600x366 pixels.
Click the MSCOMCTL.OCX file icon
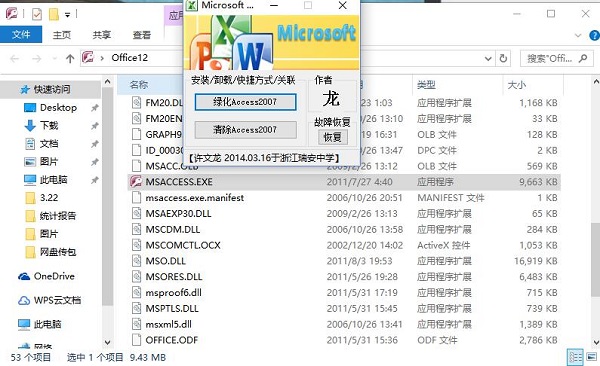click(137, 245)
